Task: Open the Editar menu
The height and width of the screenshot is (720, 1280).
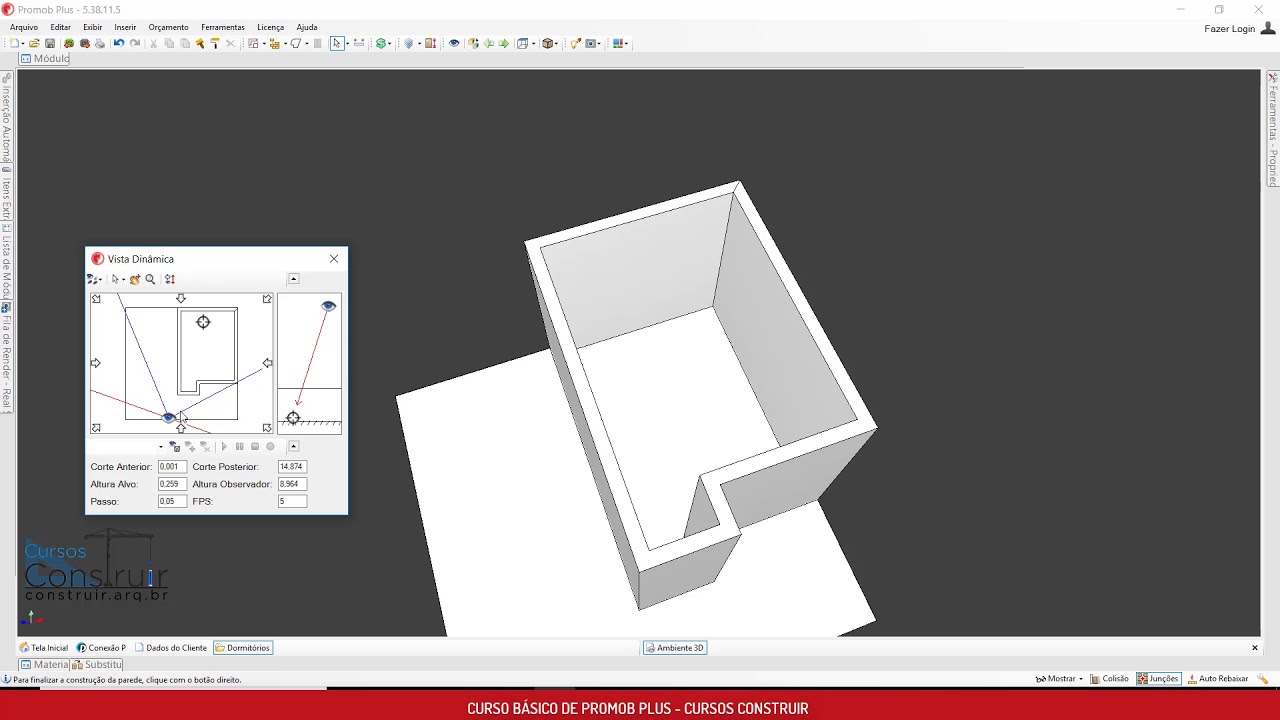Action: [x=60, y=27]
